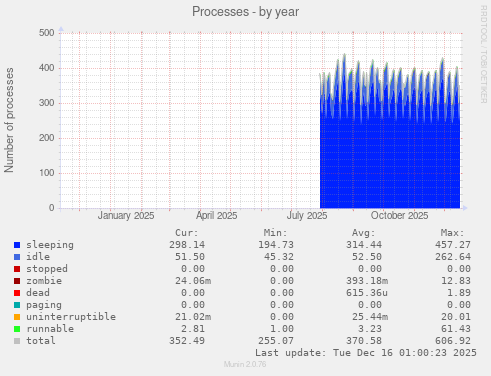Click the 200 y-axis value

click(x=47, y=138)
